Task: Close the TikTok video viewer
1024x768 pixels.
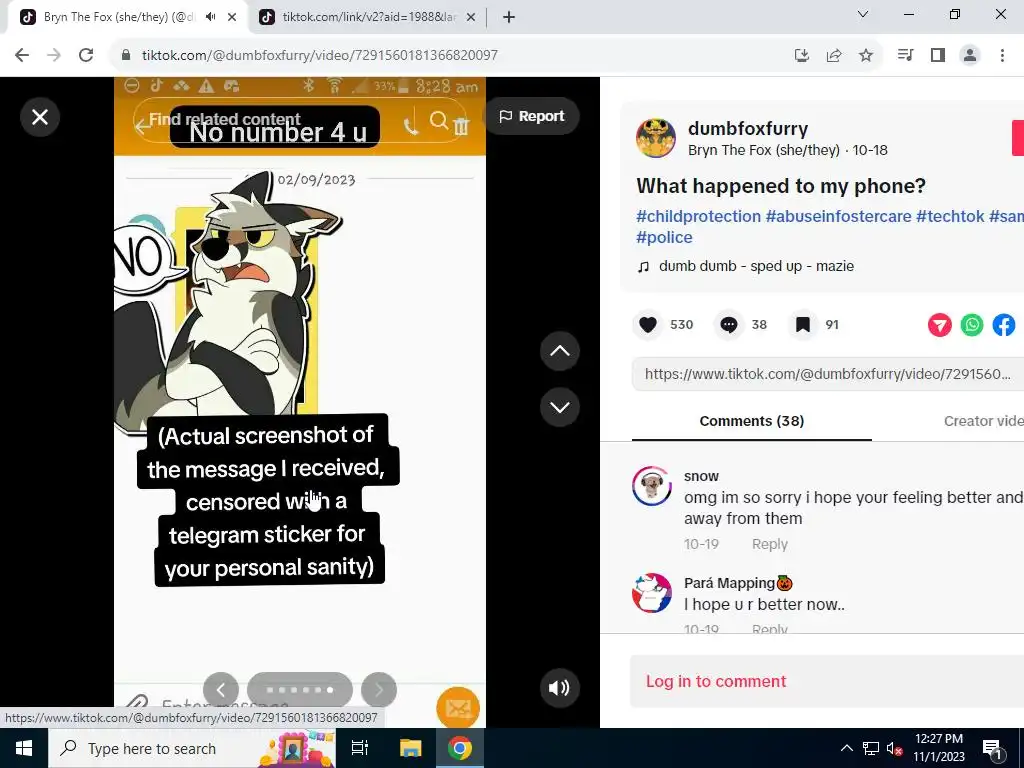Action: (40, 117)
